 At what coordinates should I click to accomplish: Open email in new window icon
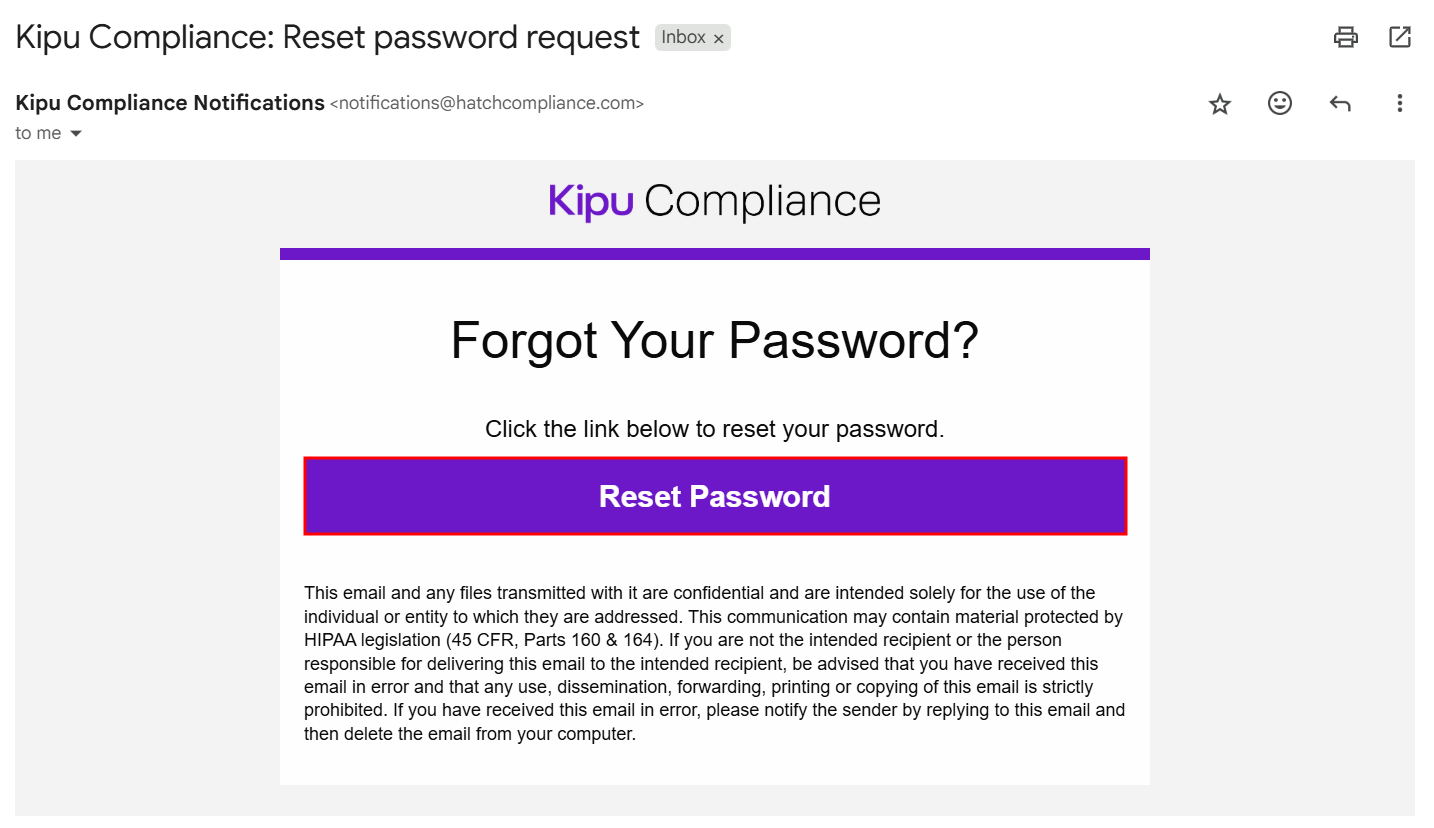tap(1400, 38)
